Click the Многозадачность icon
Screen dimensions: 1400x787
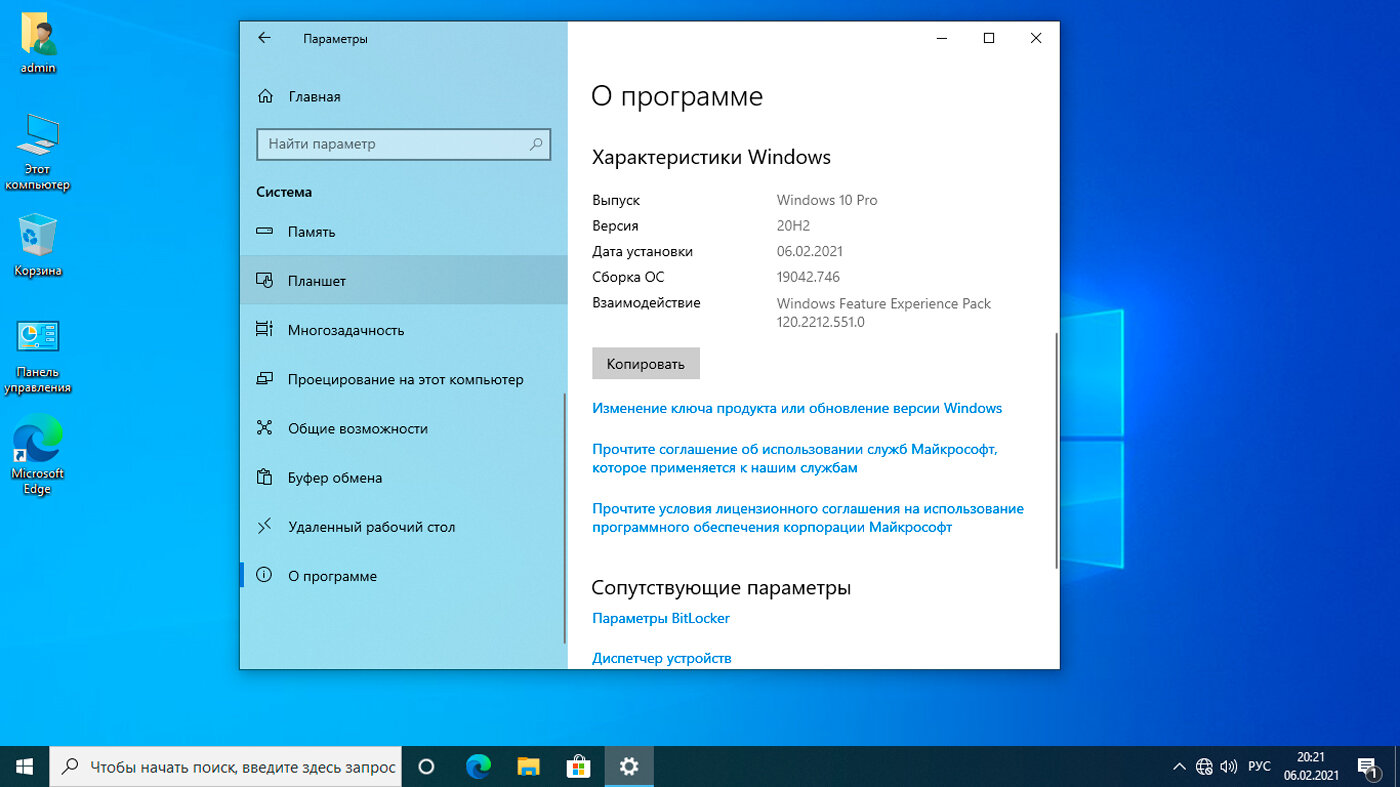coord(264,330)
